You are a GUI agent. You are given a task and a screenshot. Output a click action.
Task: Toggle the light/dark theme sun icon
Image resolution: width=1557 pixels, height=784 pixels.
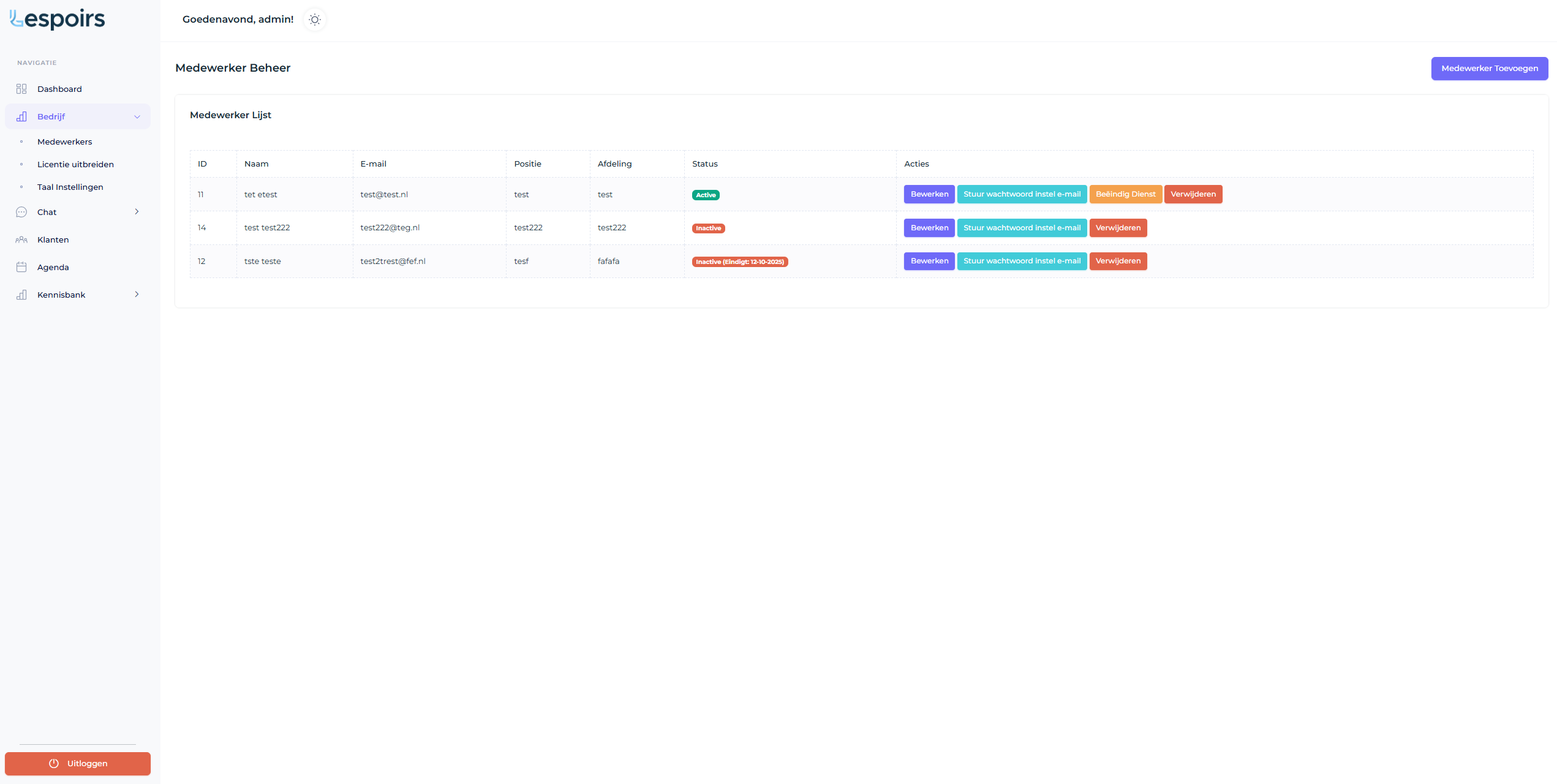315,20
